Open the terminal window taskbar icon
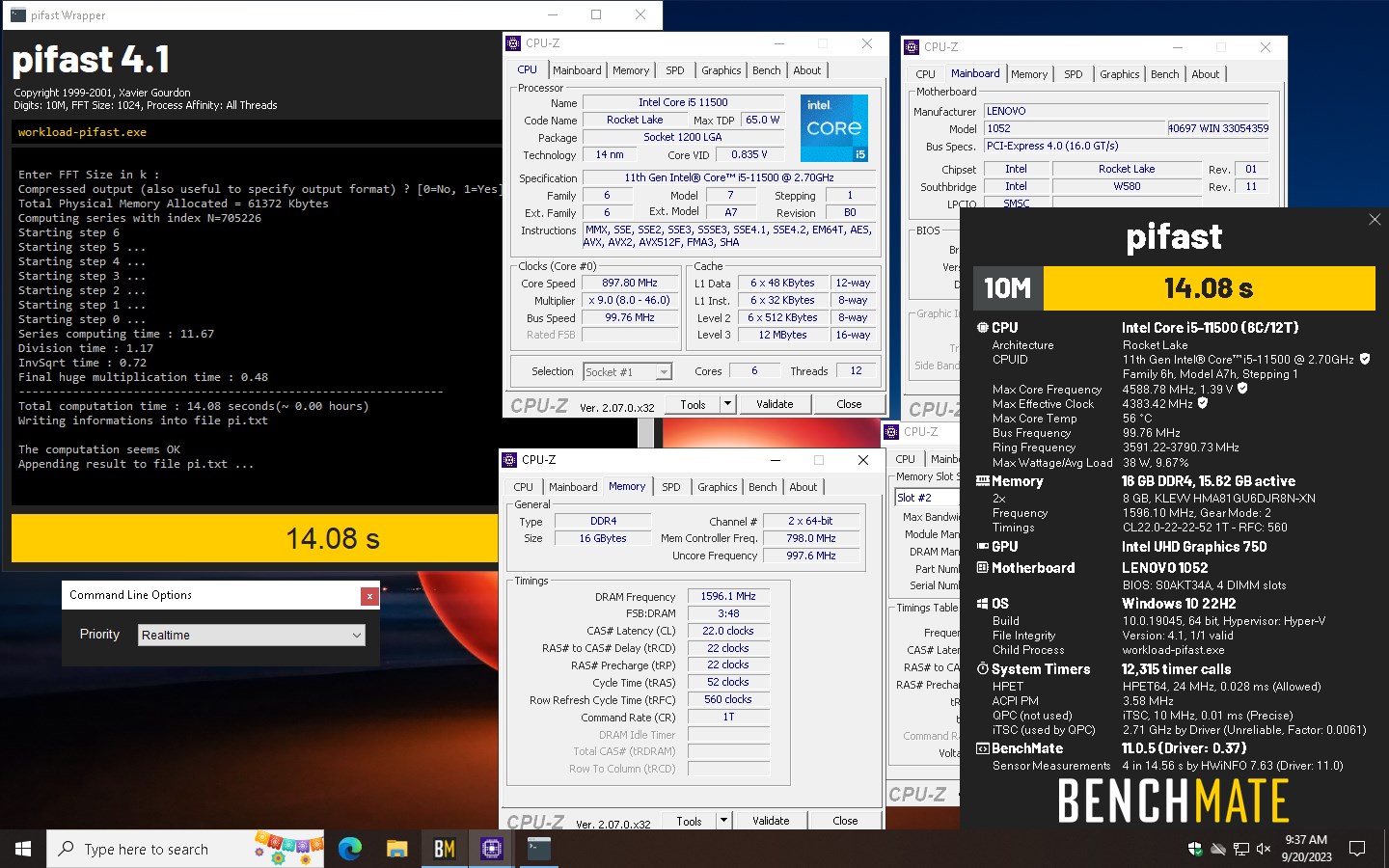 (539, 849)
